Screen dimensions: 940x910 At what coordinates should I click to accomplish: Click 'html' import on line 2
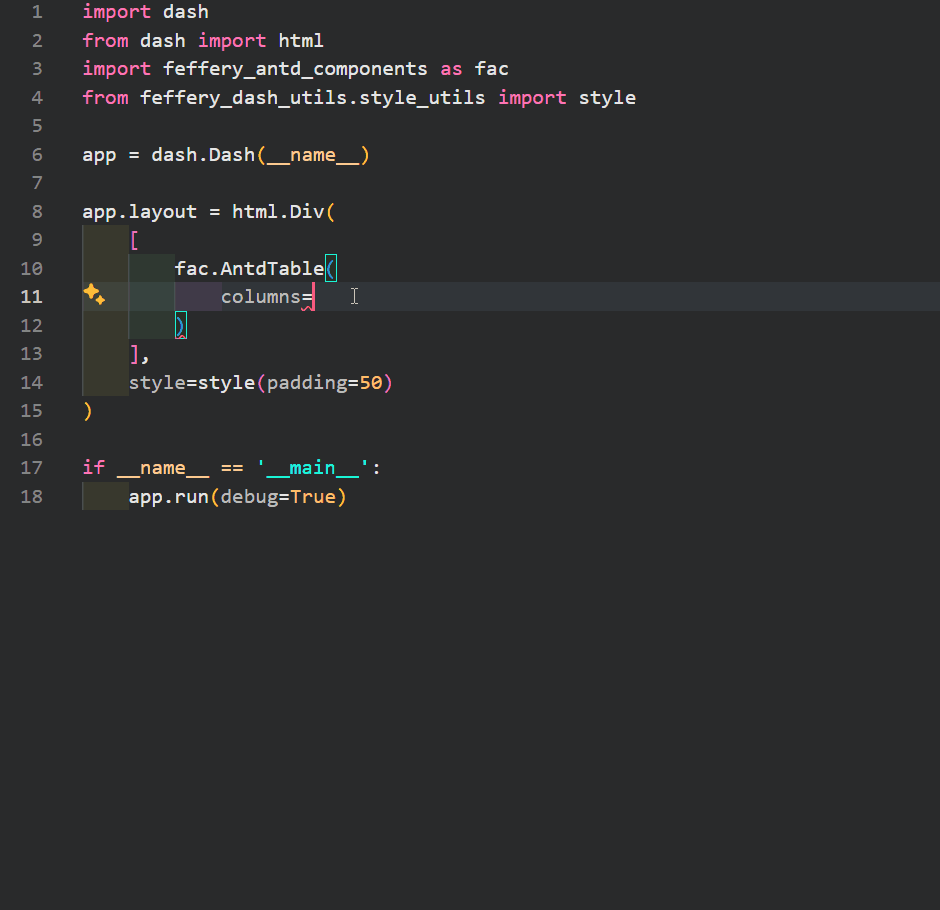[x=301, y=40]
